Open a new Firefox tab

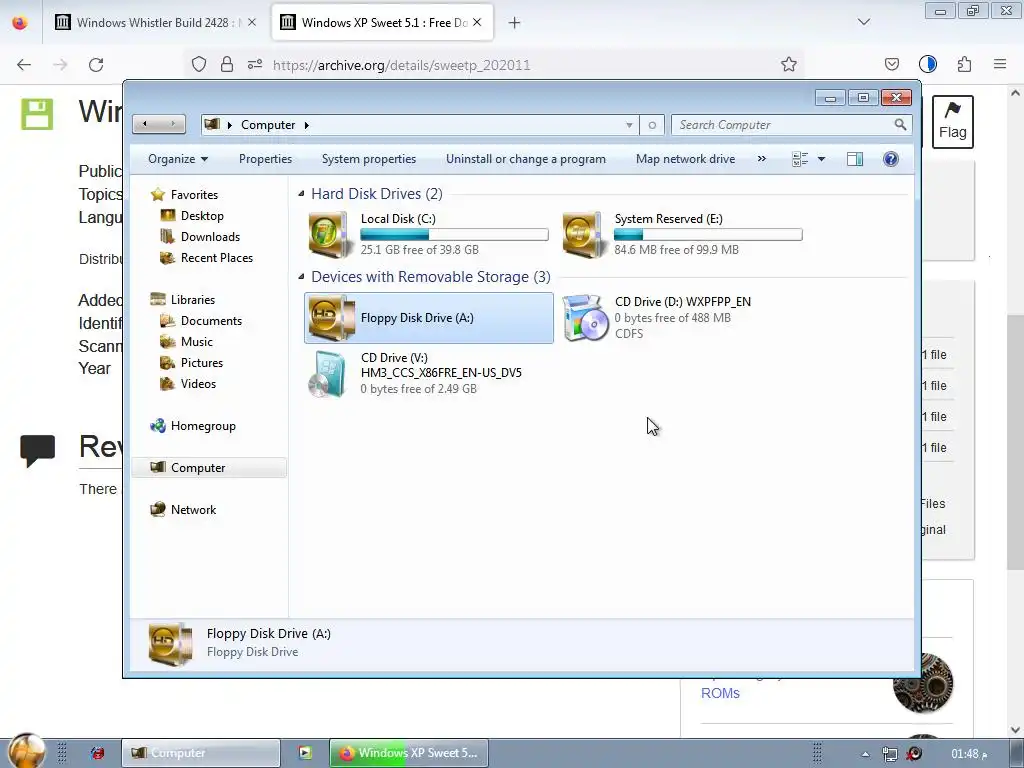pos(515,22)
